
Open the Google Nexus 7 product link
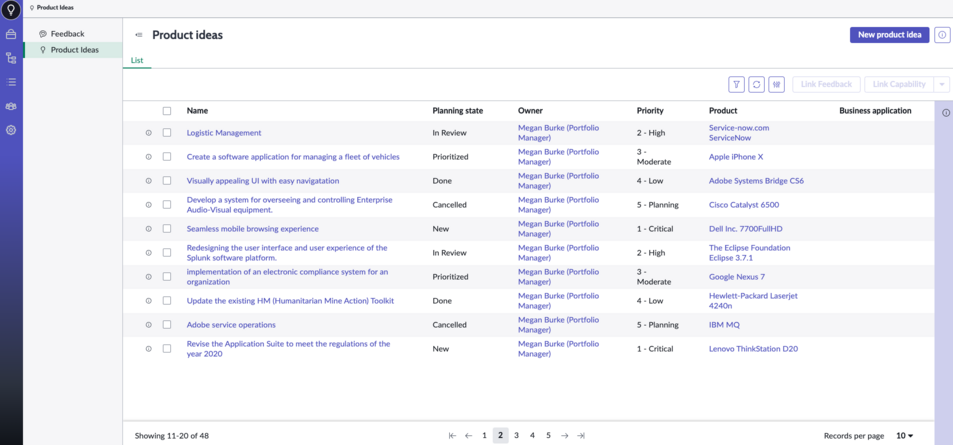tap(737, 277)
